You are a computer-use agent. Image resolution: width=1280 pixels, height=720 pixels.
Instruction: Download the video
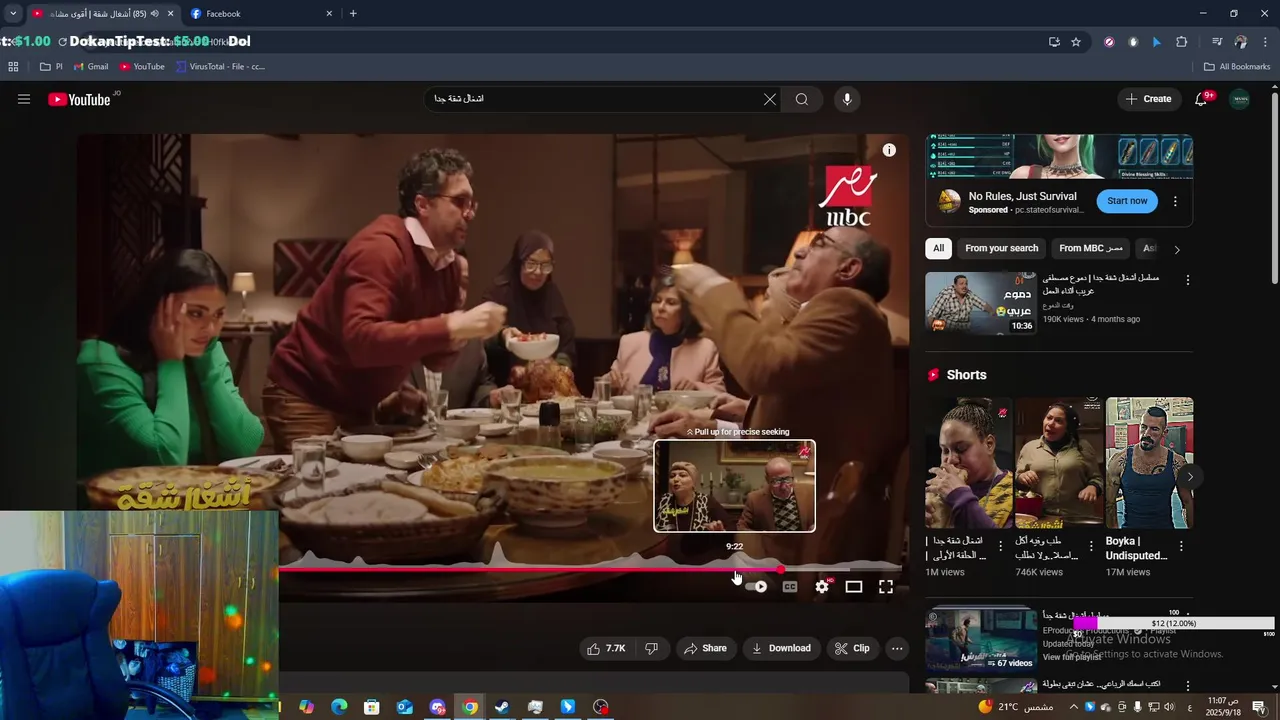[781, 648]
